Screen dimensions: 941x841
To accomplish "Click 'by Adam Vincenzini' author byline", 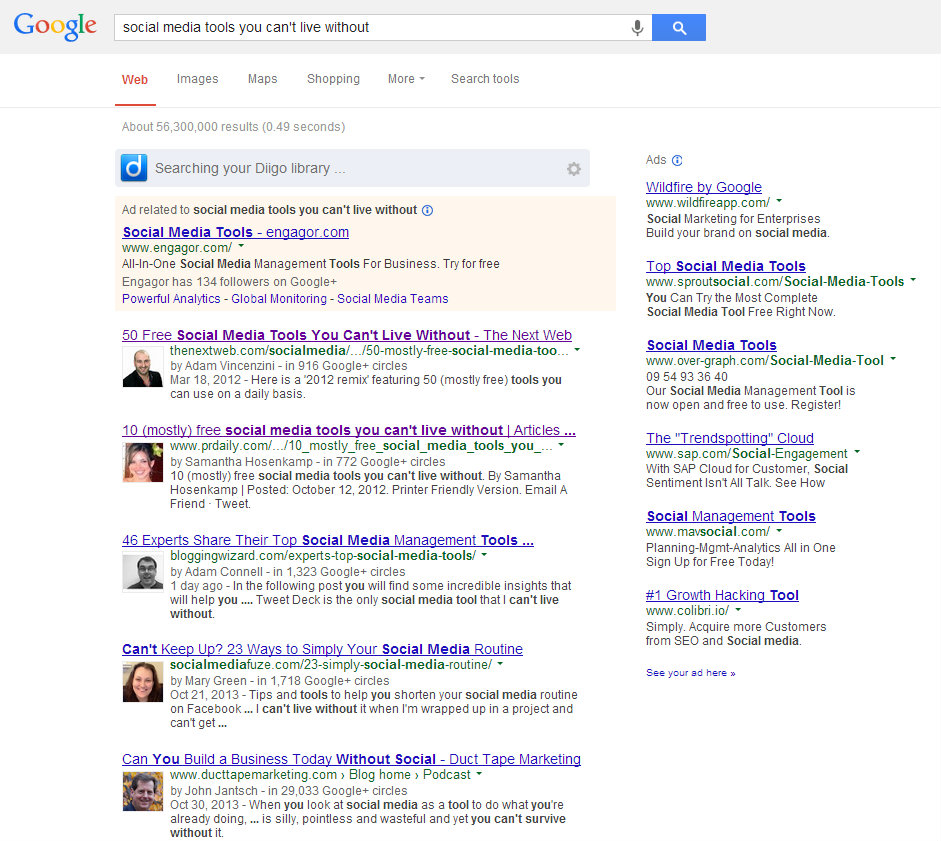I will point(223,366).
